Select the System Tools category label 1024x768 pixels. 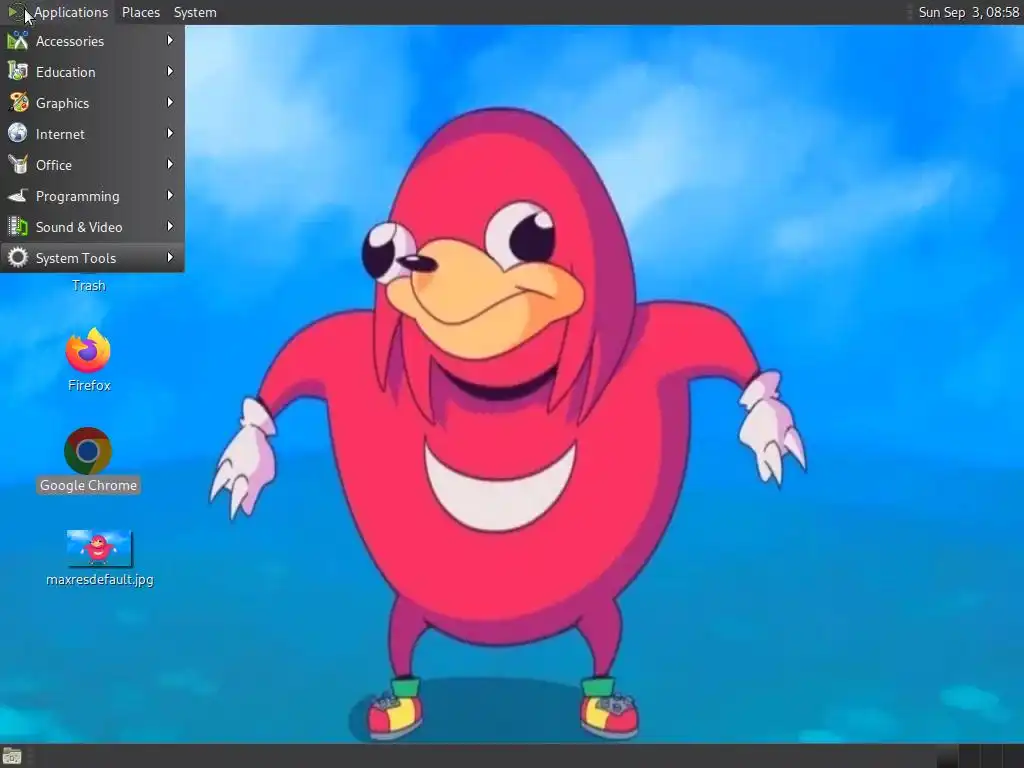point(76,258)
